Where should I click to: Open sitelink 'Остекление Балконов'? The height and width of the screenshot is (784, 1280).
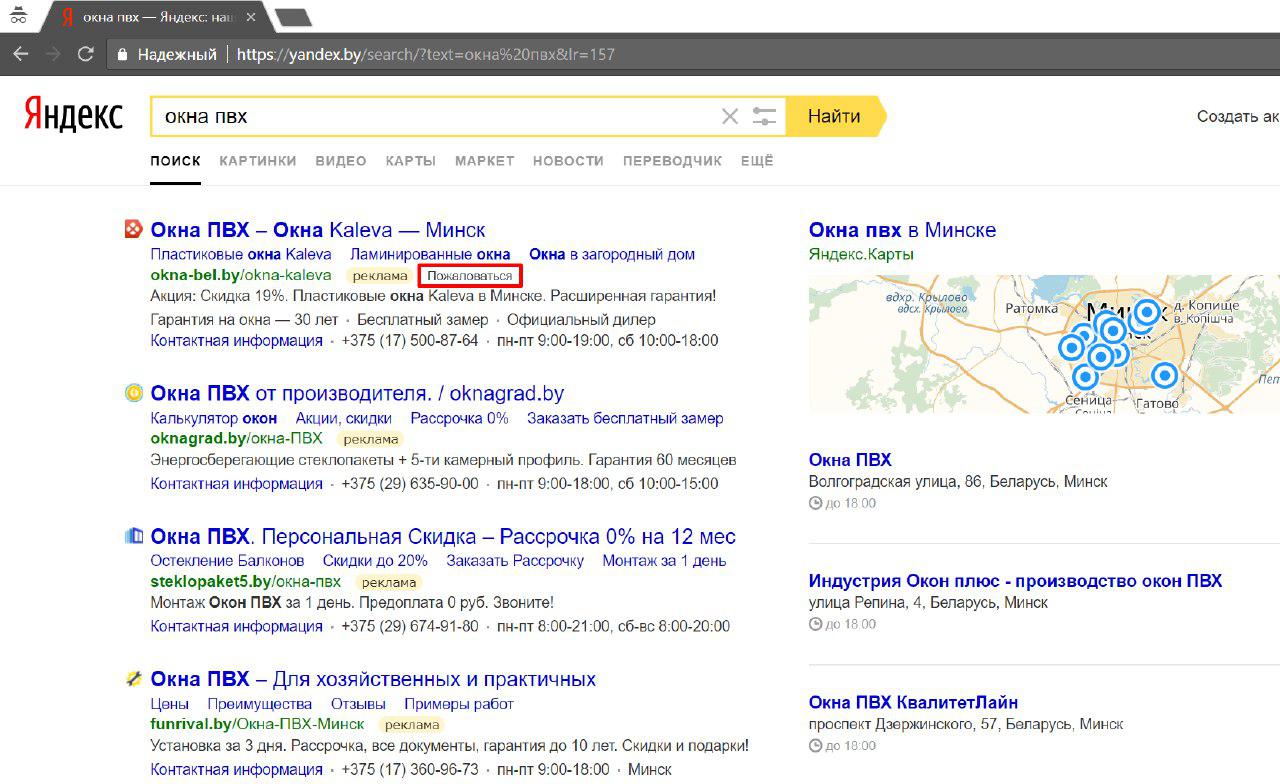point(227,560)
